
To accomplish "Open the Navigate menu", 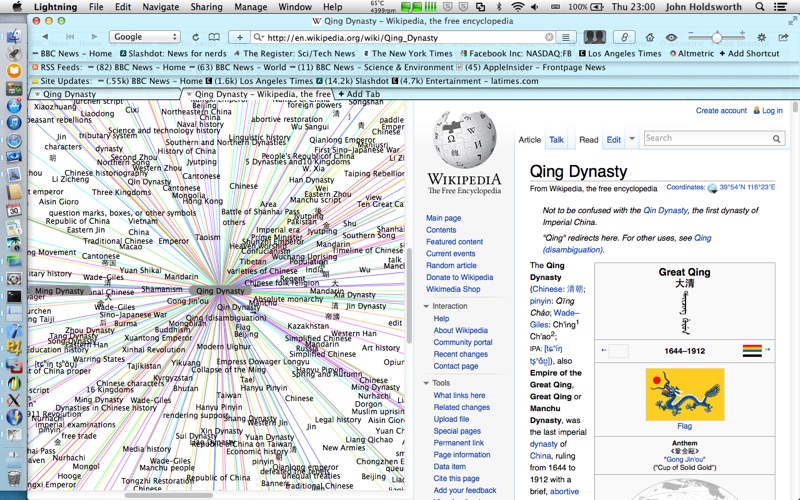I will (160, 7).
